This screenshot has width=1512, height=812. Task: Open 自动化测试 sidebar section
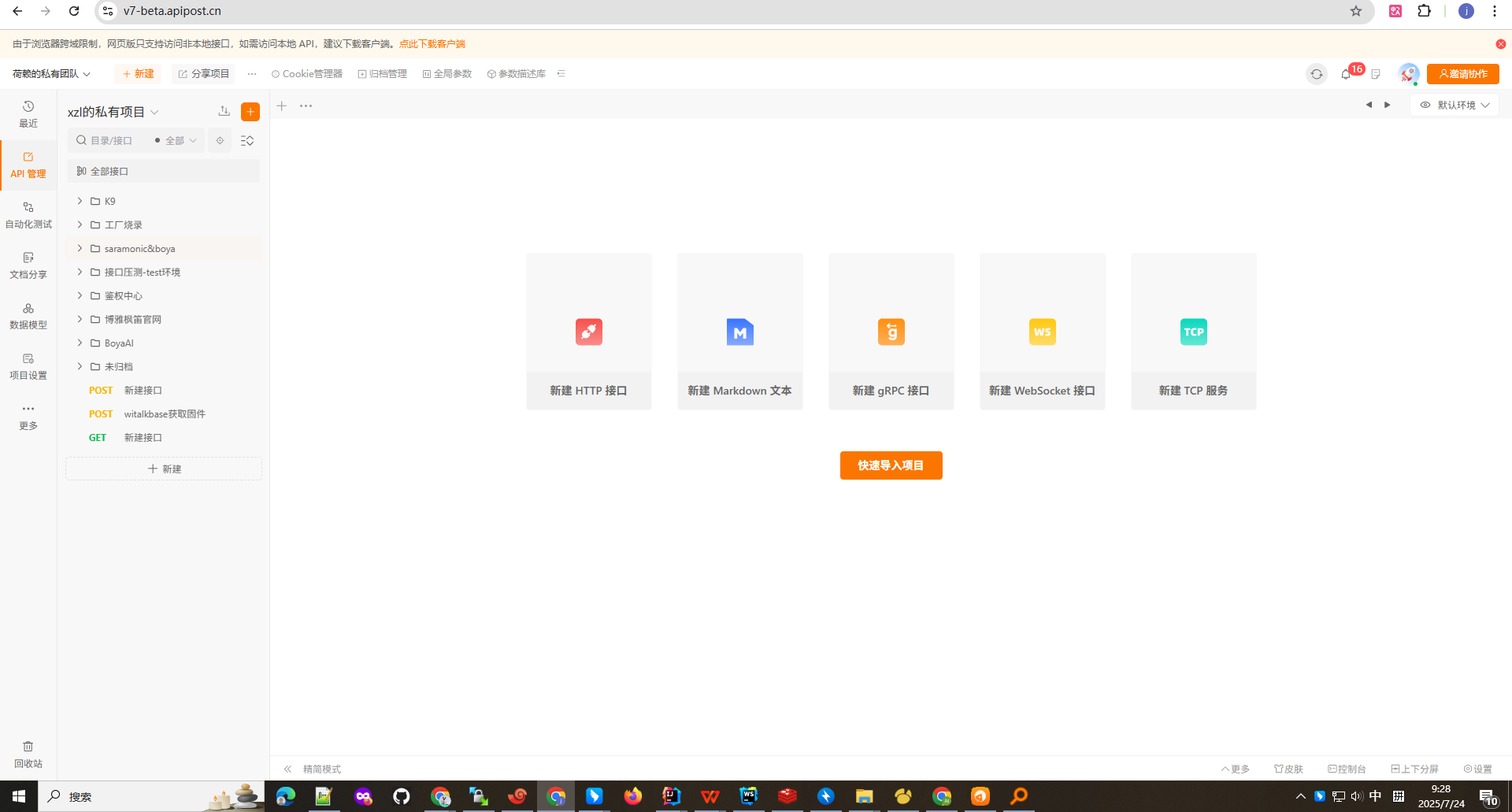tap(28, 215)
